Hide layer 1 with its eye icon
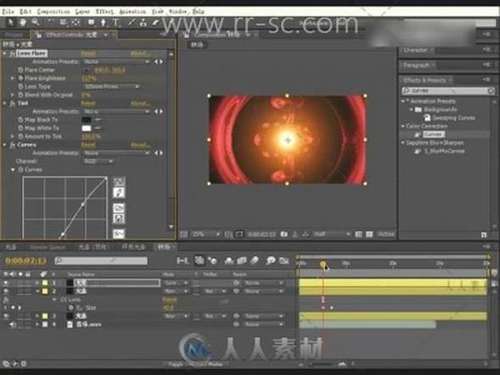Screen dimensions: 500x375 (x=6, y=283)
